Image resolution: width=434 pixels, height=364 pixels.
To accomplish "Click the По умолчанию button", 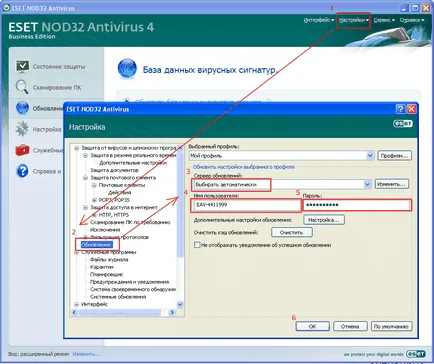I will (x=391, y=326).
